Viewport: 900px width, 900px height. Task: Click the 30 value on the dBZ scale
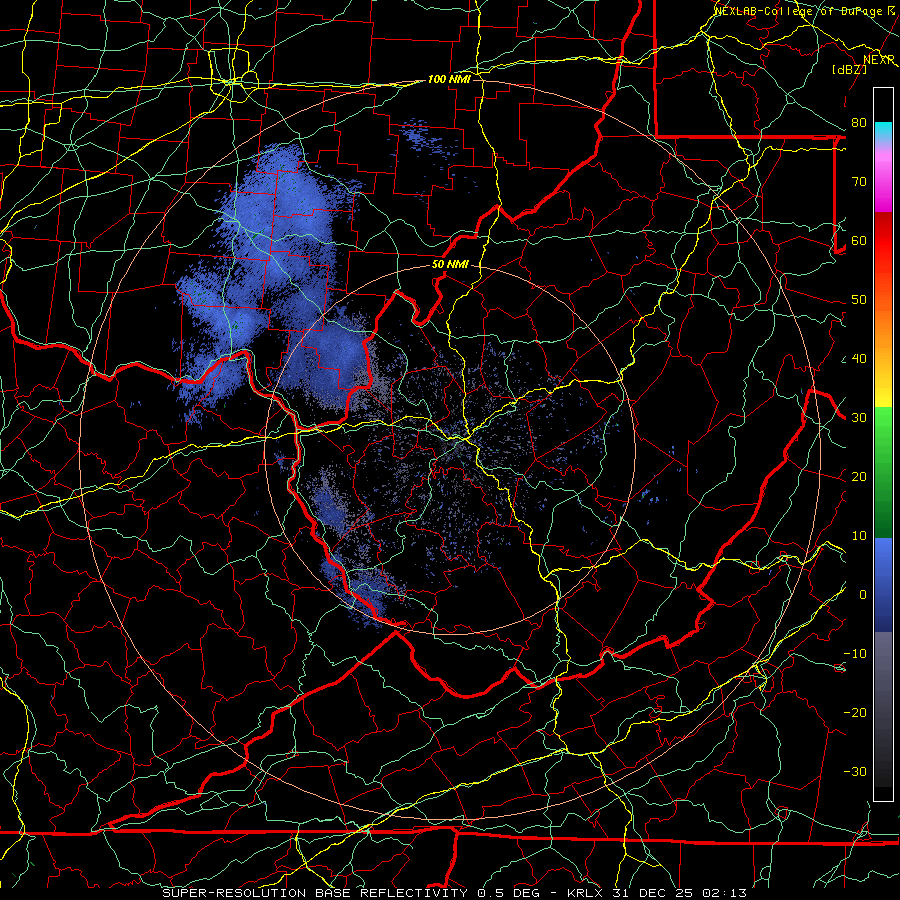tap(859, 418)
